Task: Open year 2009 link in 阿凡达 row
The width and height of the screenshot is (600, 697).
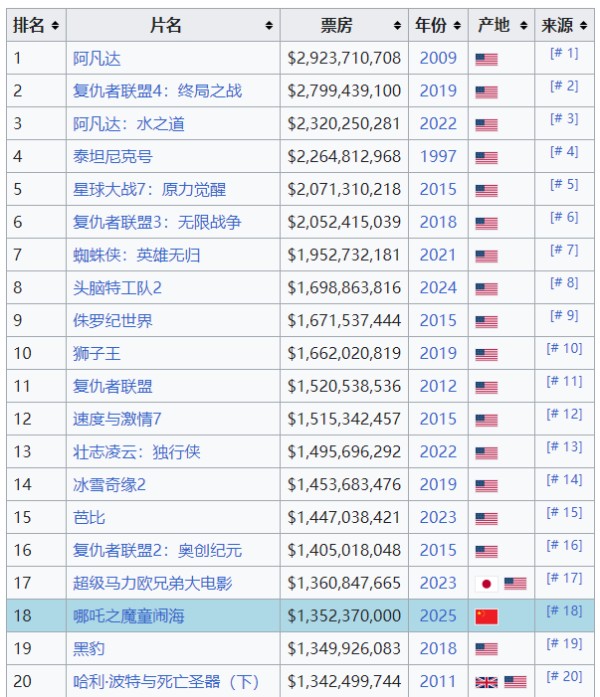Action: (x=438, y=58)
